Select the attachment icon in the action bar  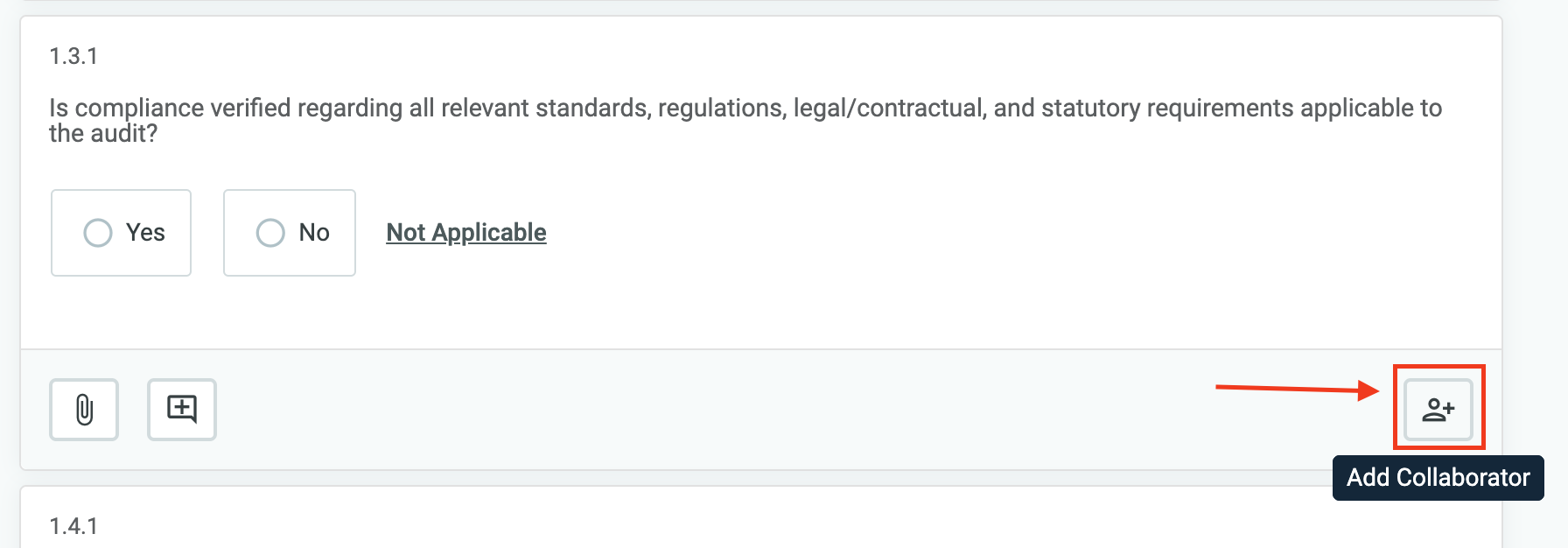83,409
